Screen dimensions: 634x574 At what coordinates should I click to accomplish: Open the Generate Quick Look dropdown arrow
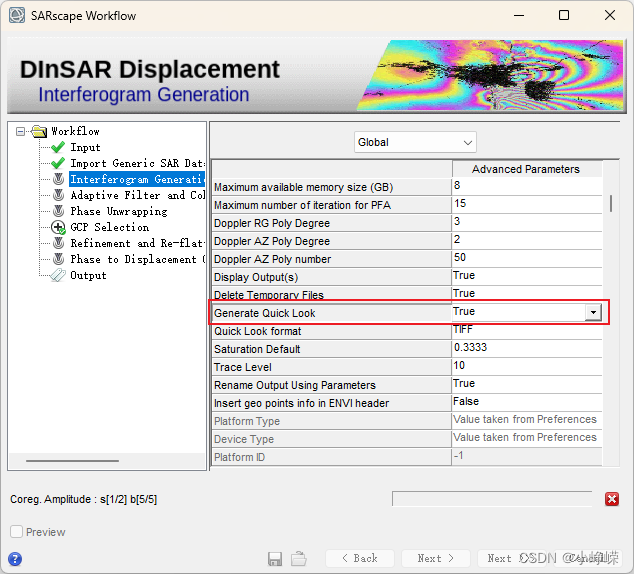pyautogui.click(x=593, y=312)
